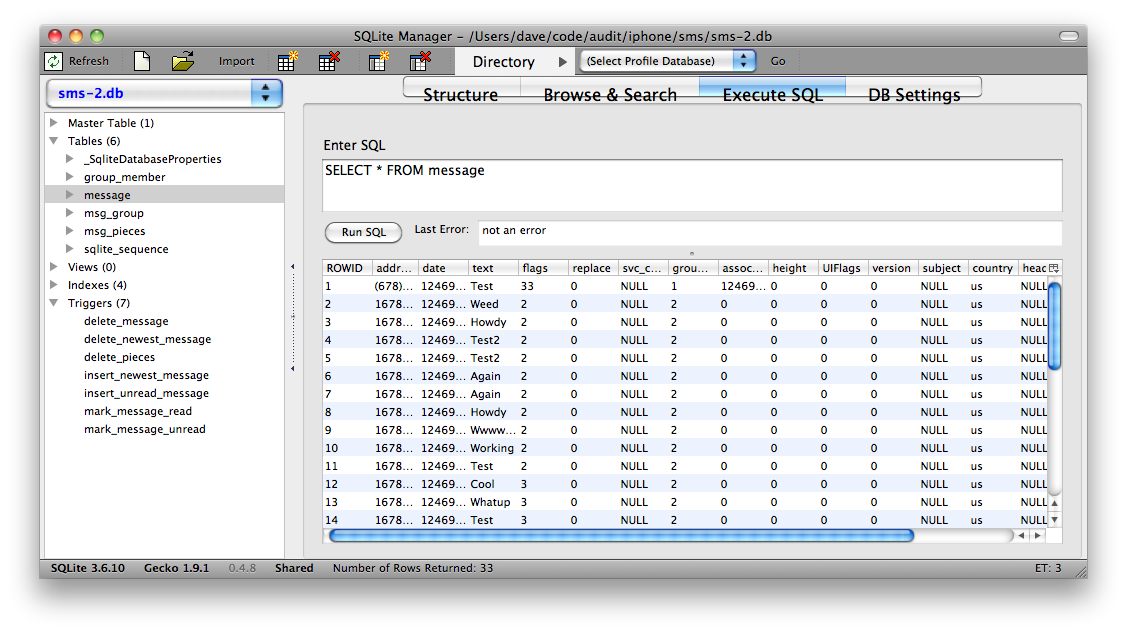Click the arrow next to Directory
Viewport: 1127px width, 633px height.
point(563,62)
